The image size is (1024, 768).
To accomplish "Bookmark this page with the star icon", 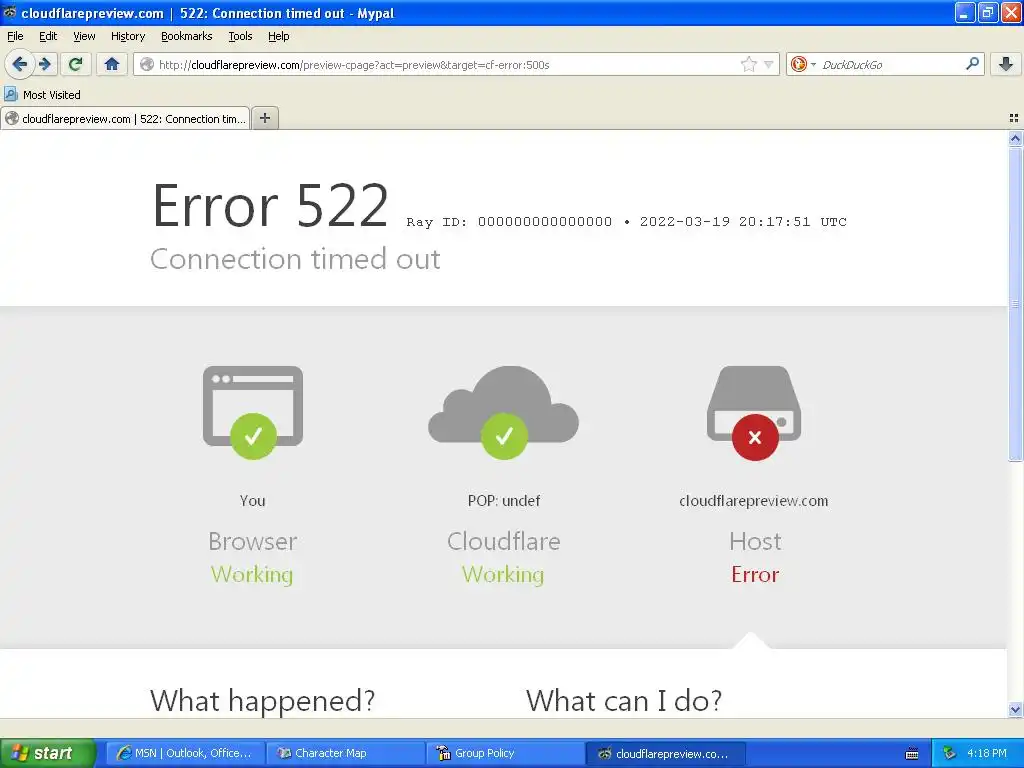I will click(748, 64).
